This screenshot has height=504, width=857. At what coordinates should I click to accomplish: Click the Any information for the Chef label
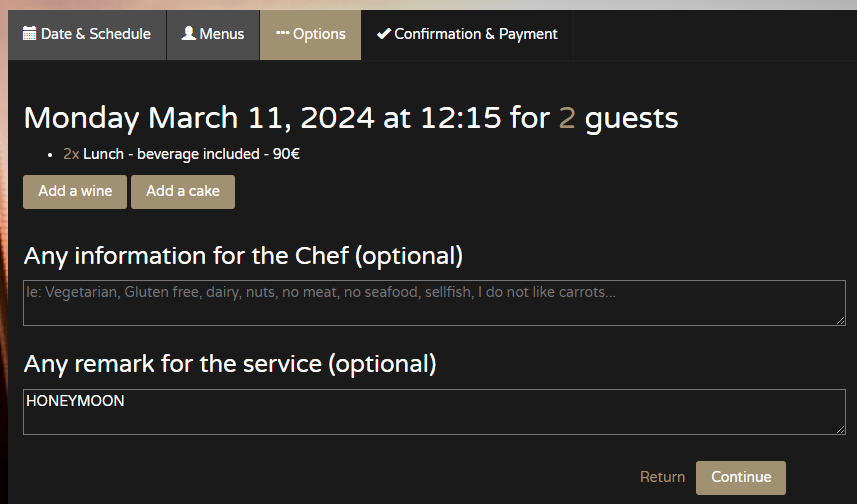tap(243, 256)
